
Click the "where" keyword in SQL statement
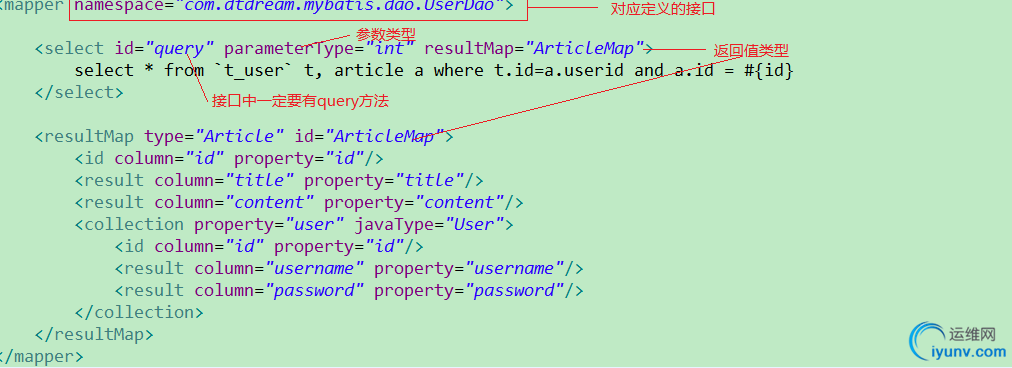(458, 70)
